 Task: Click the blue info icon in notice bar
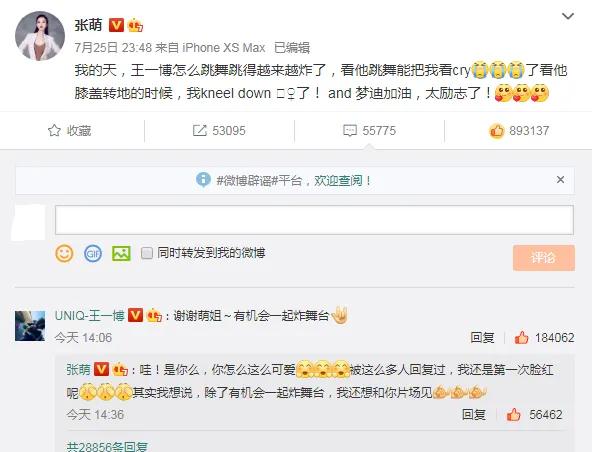203,180
